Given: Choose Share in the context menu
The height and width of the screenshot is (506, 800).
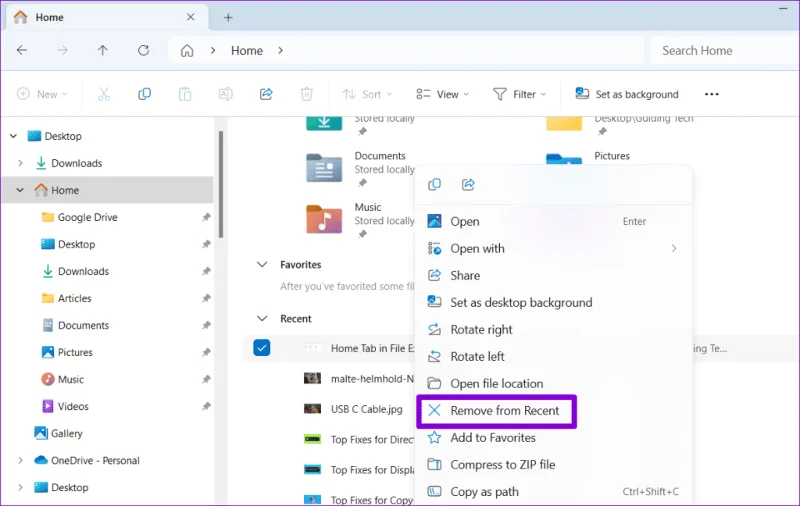Looking at the screenshot, I should point(554,275).
